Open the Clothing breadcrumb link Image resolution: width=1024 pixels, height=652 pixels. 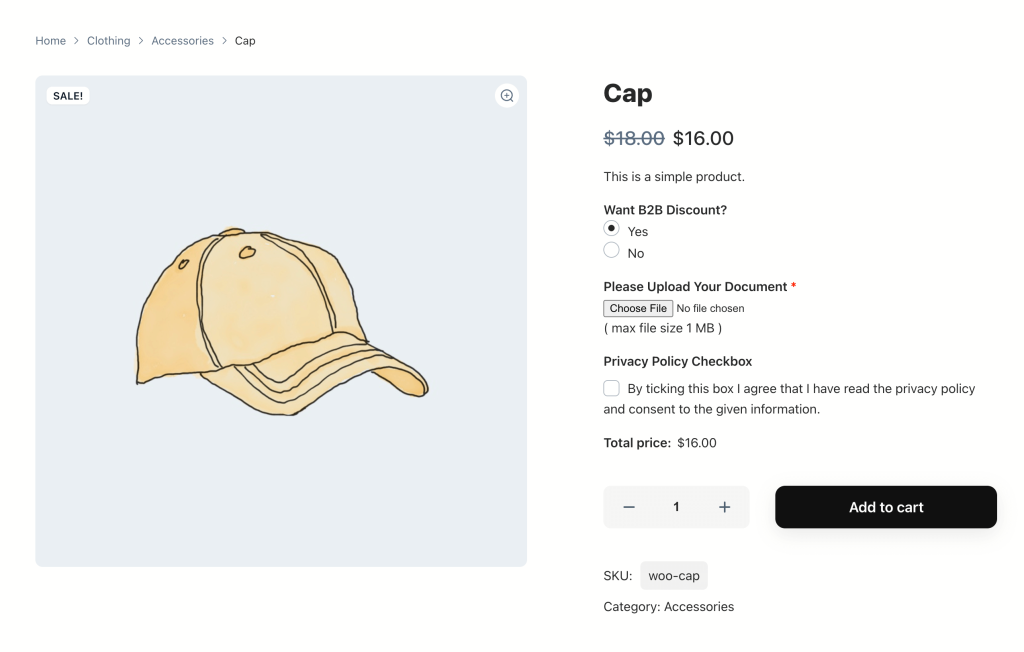click(108, 41)
